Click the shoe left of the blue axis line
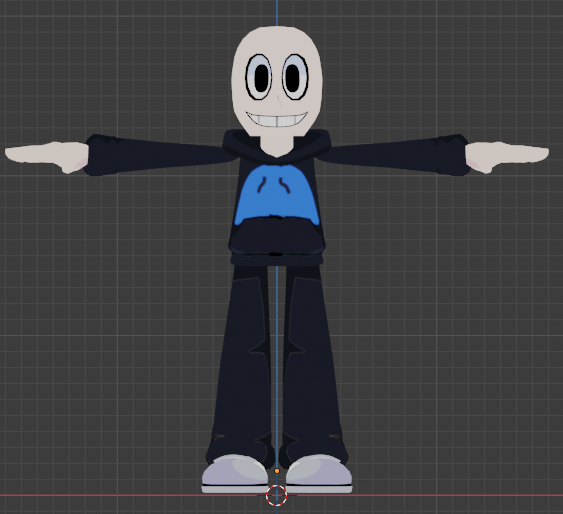 pyautogui.click(x=235, y=474)
